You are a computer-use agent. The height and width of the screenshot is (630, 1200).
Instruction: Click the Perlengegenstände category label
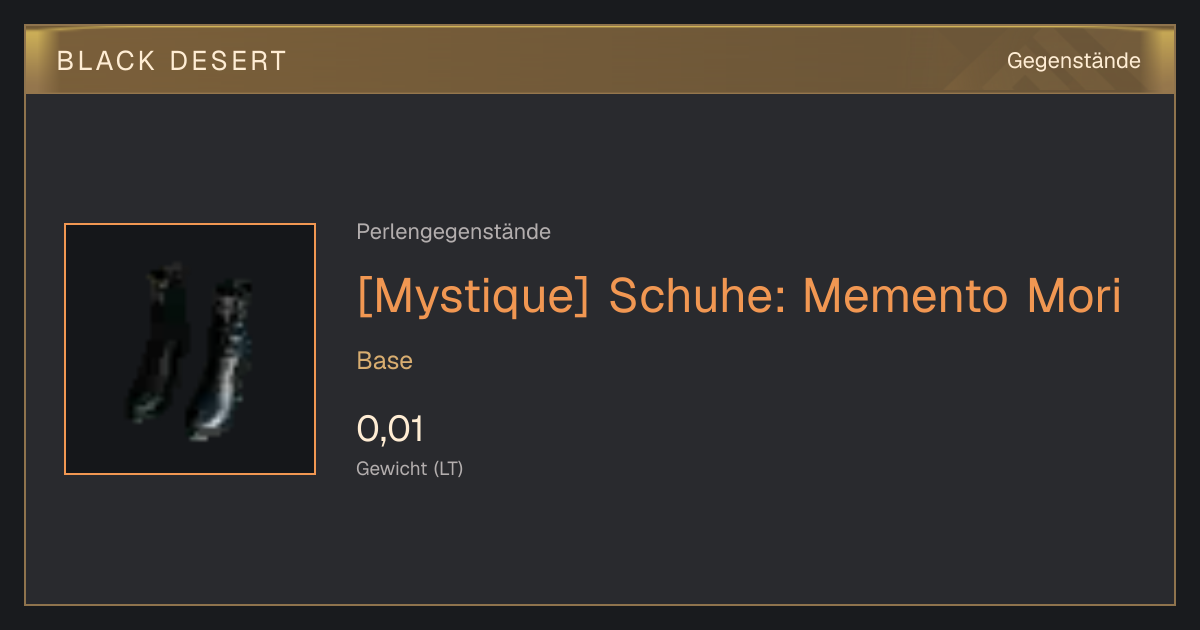(x=453, y=232)
